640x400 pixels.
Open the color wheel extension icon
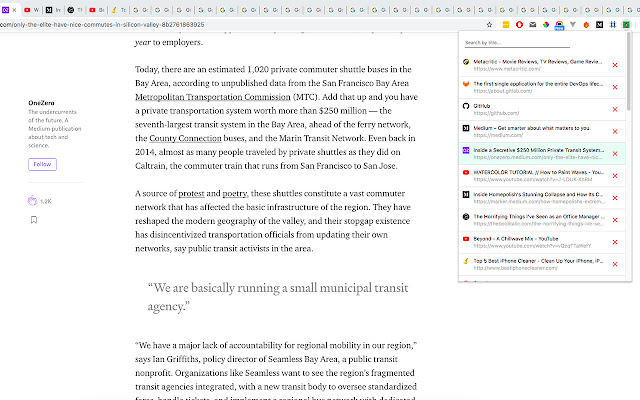pos(546,25)
